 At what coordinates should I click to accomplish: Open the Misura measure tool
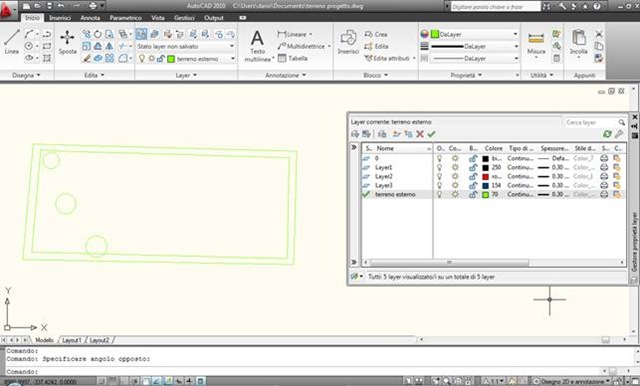pos(536,42)
